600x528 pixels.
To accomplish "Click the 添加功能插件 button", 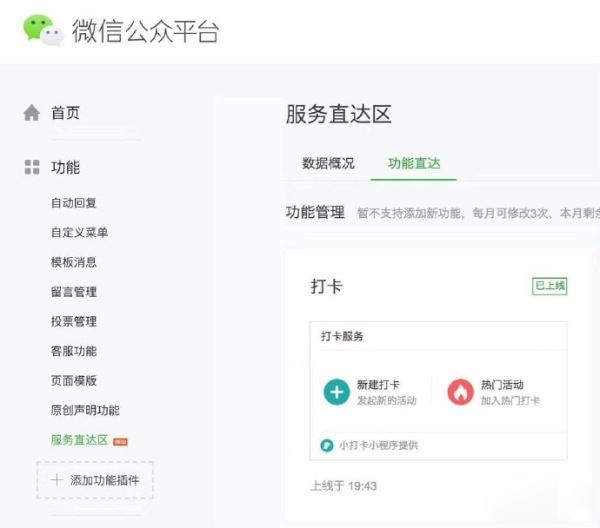I will [x=95, y=480].
